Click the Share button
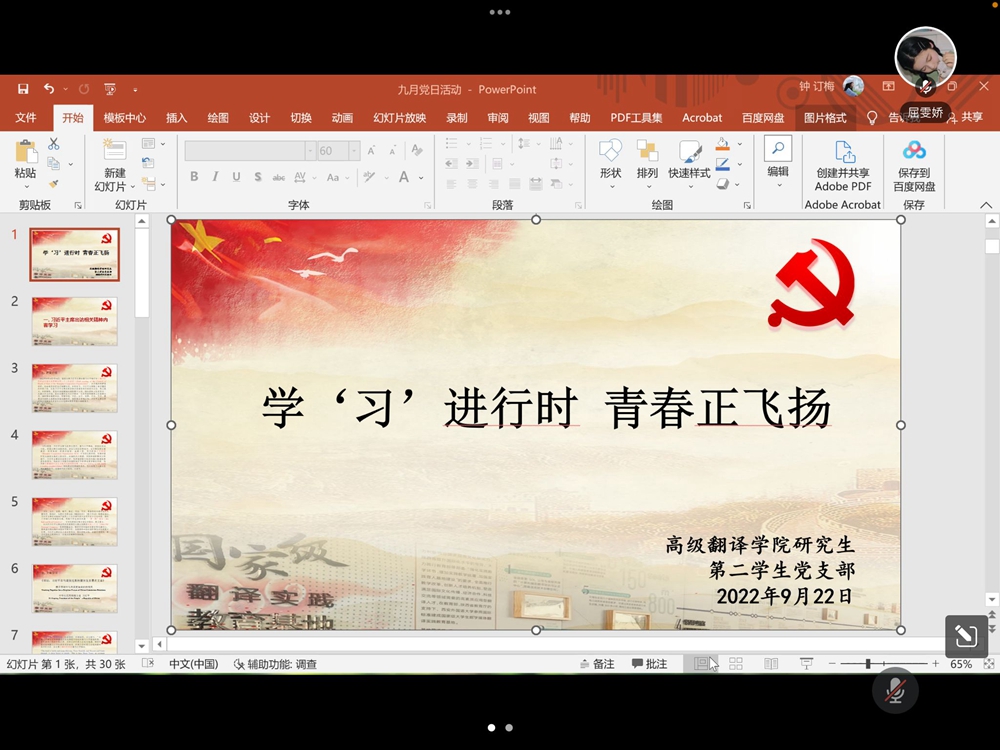Viewport: 1000px width, 750px height. point(964,118)
